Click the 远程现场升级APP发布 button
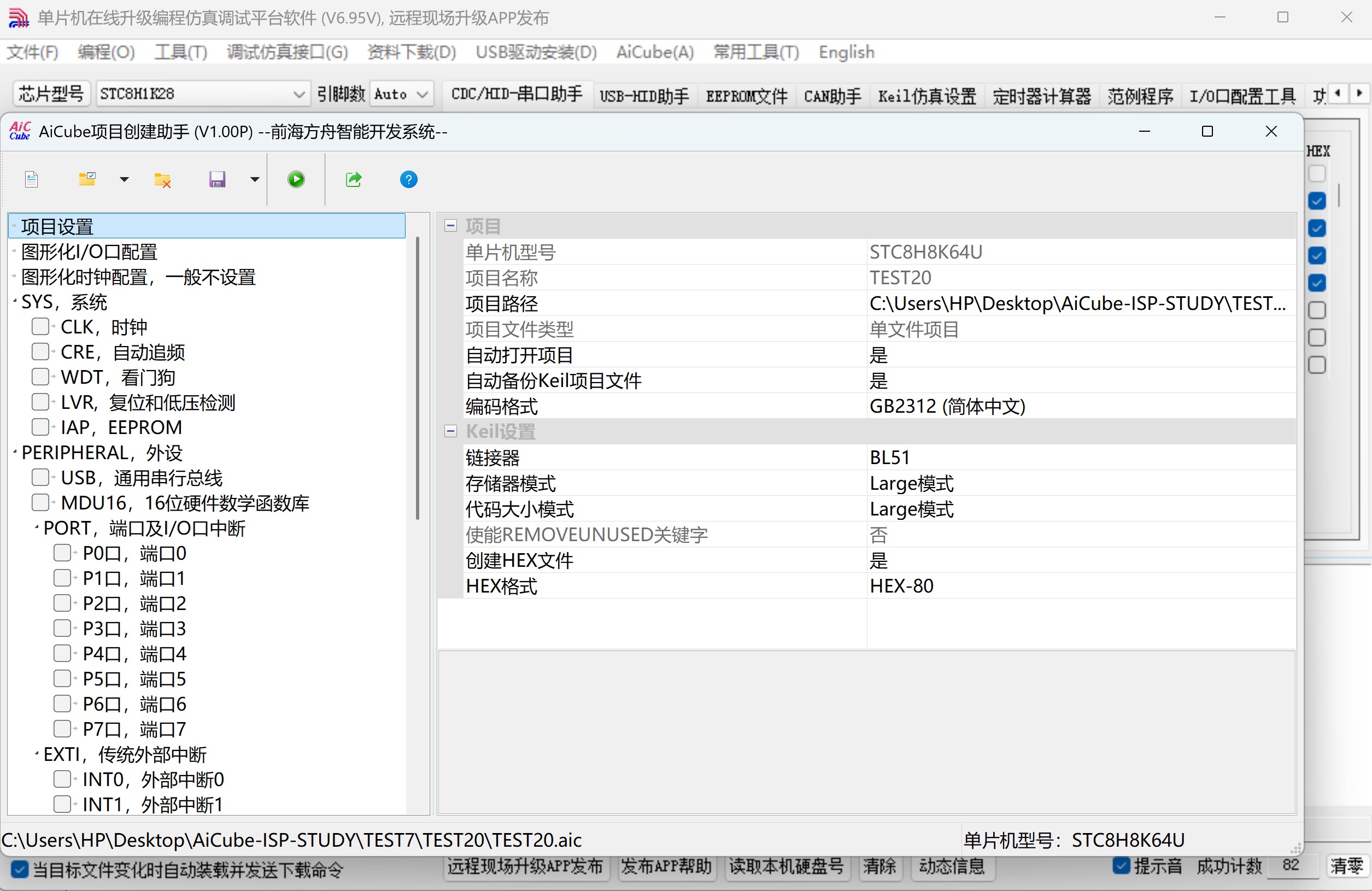Viewport: 1372px width, 891px height. tap(525, 866)
